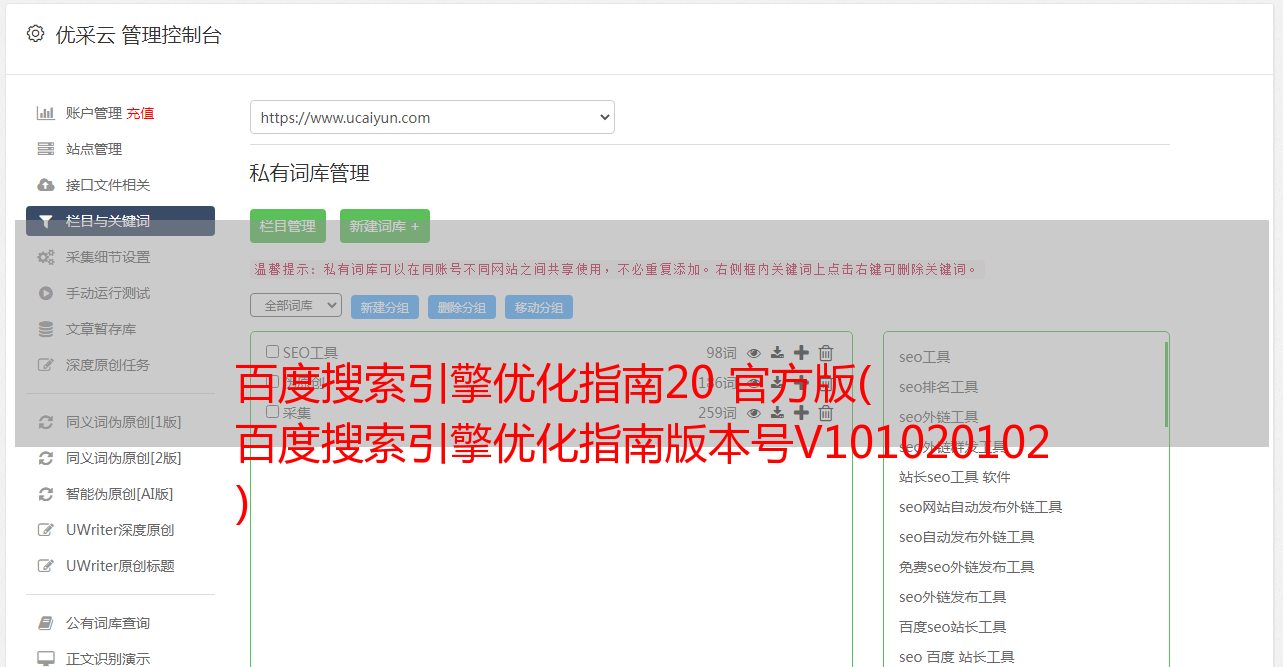The height and width of the screenshot is (667, 1283).
Task: Click the red 充值 recharge link
Action: [x=140, y=113]
